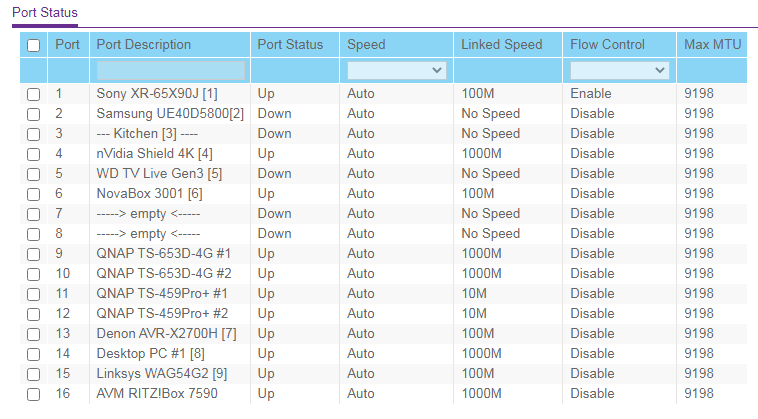Open the Flow Control filter dropdown

(619, 71)
